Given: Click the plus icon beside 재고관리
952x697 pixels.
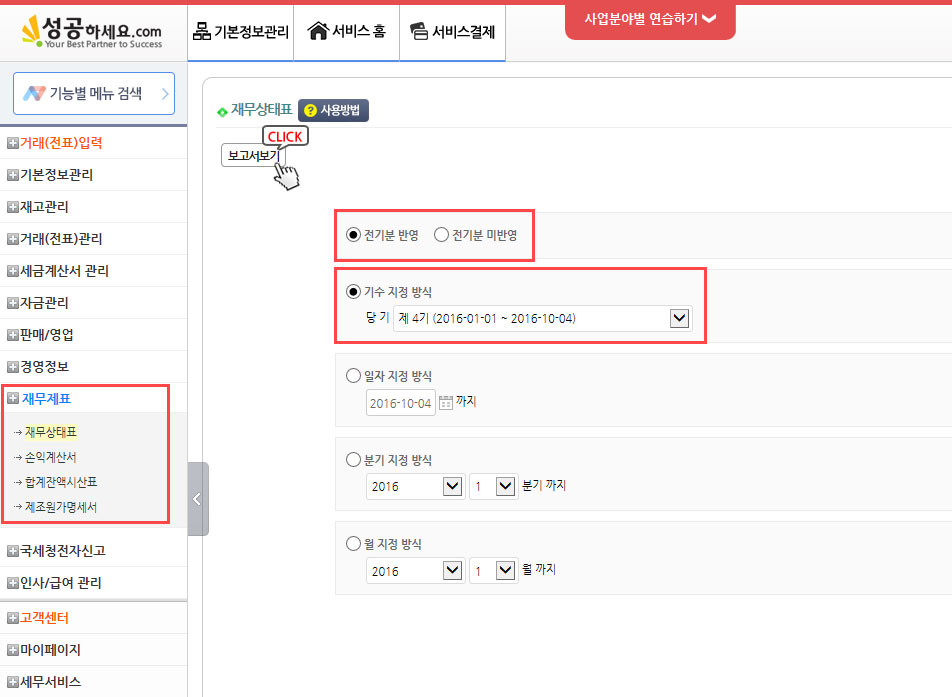Looking at the screenshot, I should [x=12, y=207].
